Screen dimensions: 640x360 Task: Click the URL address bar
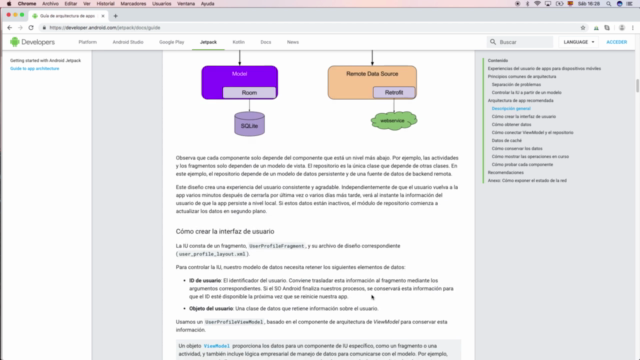[310, 28]
